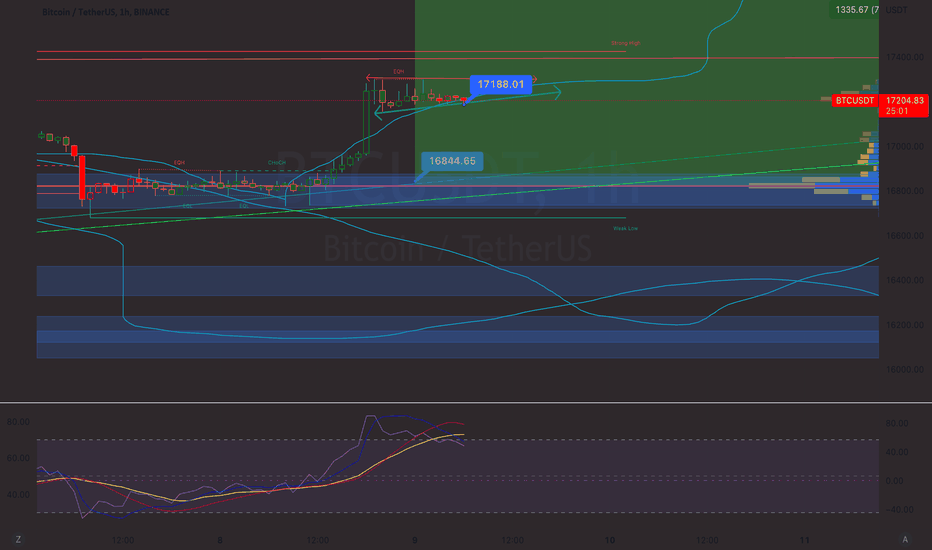Click the Strong High label
The image size is (932, 550).
pyautogui.click(x=625, y=43)
